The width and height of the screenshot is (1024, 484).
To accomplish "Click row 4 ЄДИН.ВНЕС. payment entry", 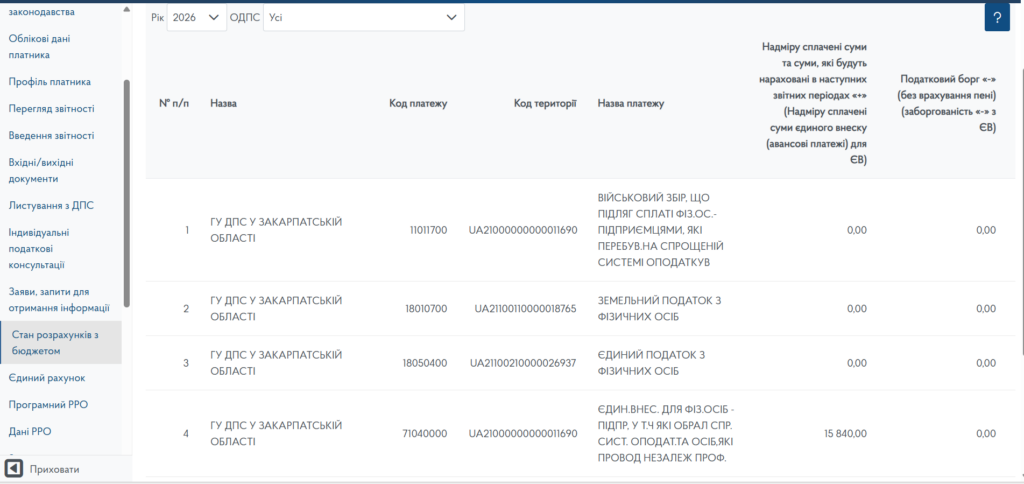I will click(658, 433).
